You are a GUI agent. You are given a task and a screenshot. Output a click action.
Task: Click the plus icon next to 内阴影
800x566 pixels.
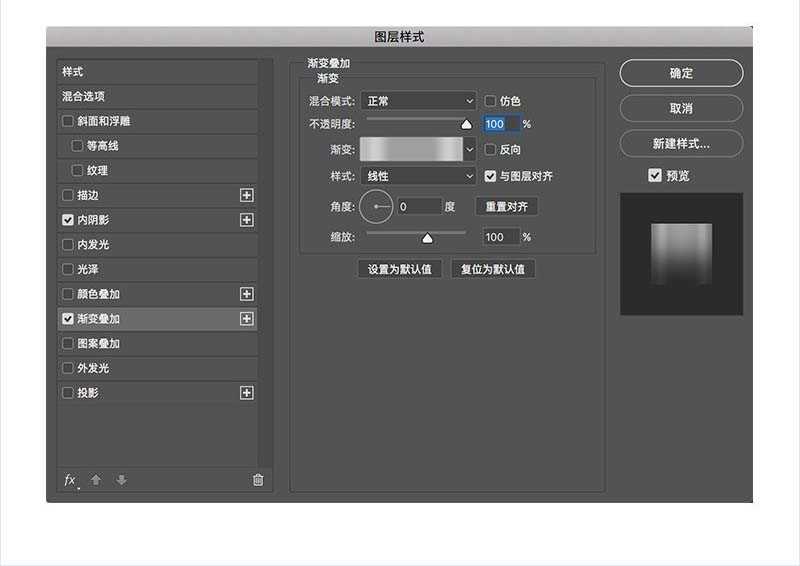tap(247, 220)
